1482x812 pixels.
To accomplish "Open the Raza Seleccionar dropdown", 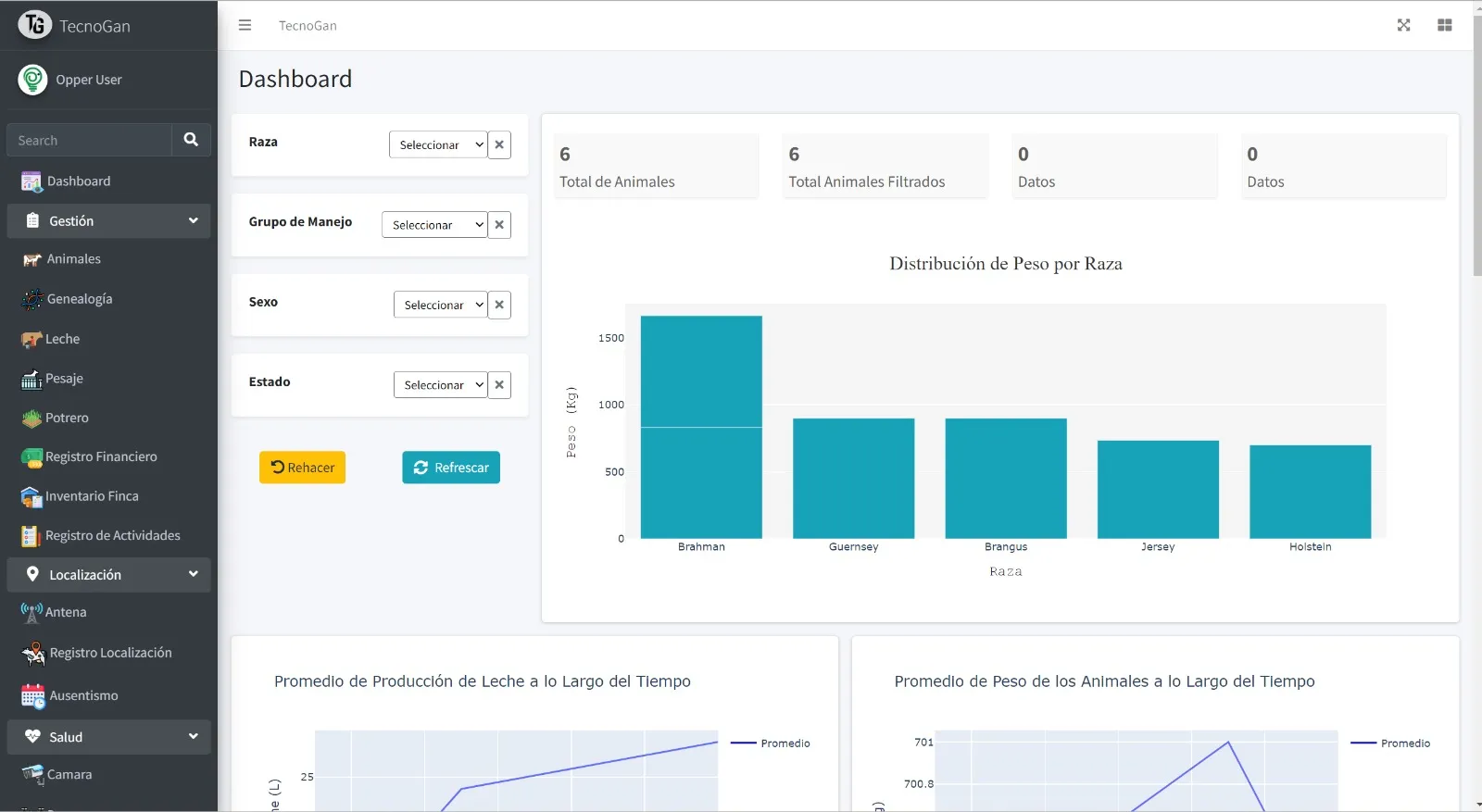I will (x=438, y=144).
